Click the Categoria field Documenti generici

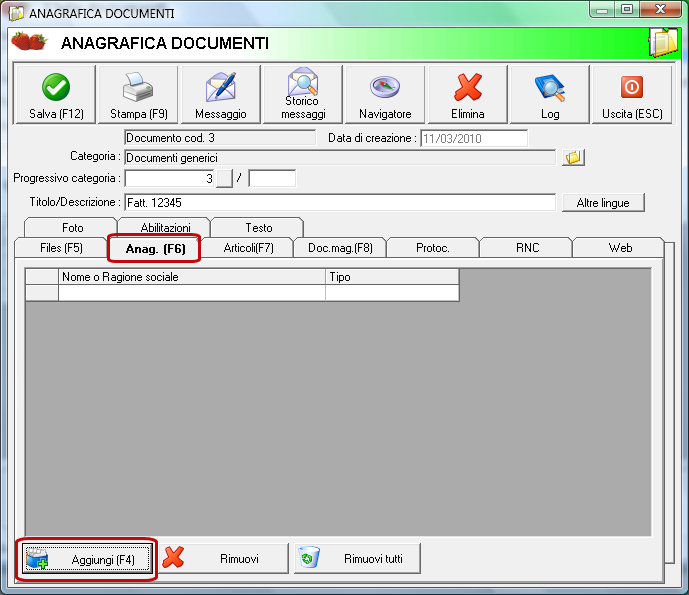tap(340, 157)
